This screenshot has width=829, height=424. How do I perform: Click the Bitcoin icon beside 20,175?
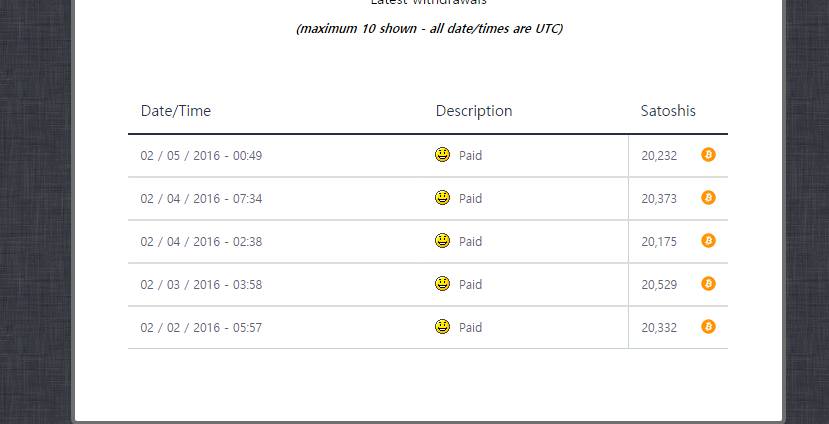tap(708, 241)
